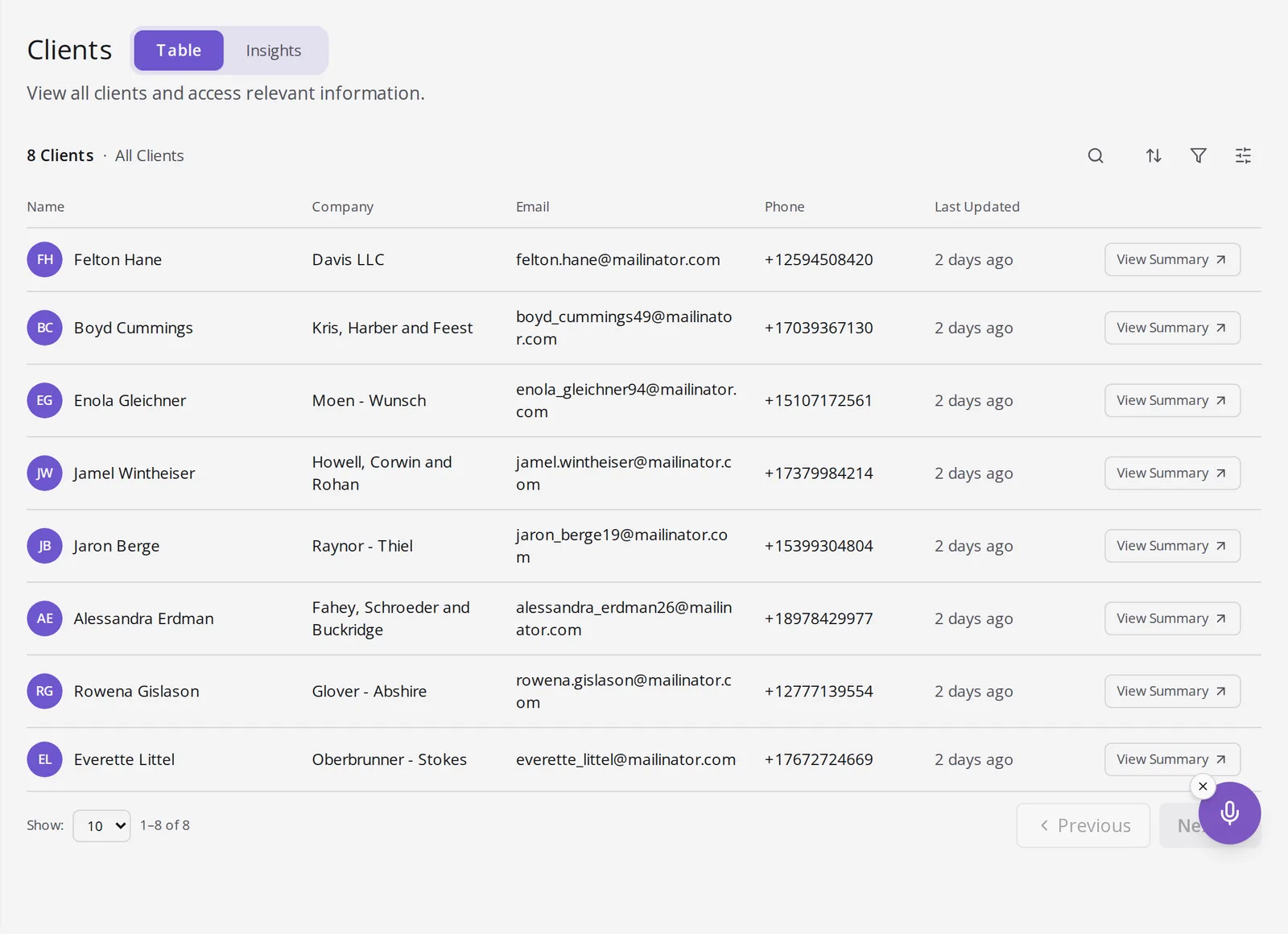Viewport: 1288px width, 934px height.
Task: Click the company Howell, Corwin and Rohan
Action: pos(382,473)
